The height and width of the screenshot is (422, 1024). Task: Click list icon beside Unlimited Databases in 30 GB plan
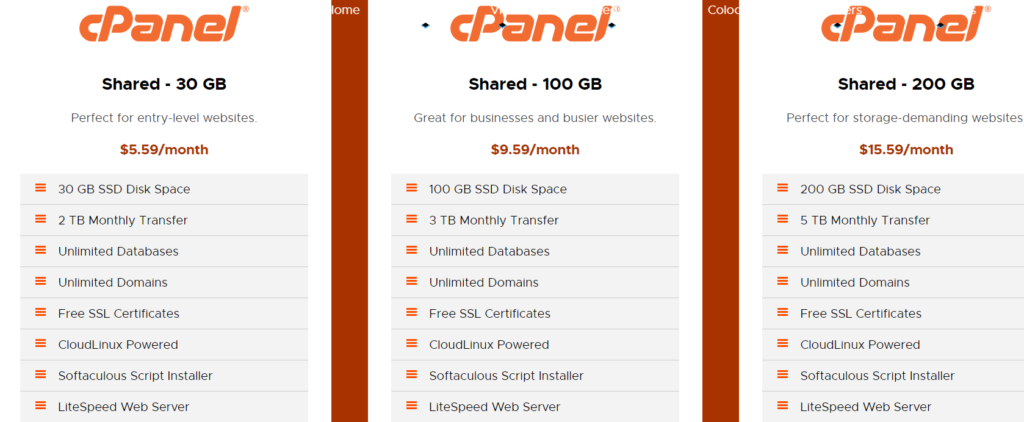40,250
